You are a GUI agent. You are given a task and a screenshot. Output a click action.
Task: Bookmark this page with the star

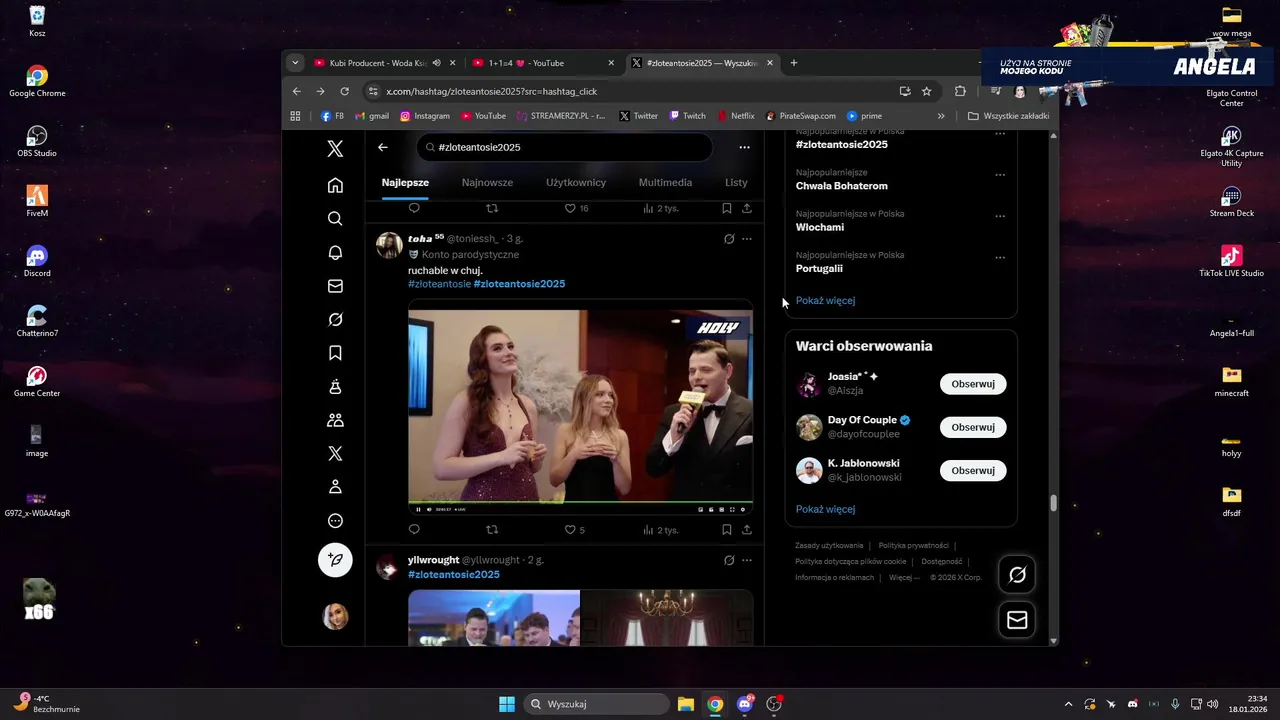pos(927,91)
